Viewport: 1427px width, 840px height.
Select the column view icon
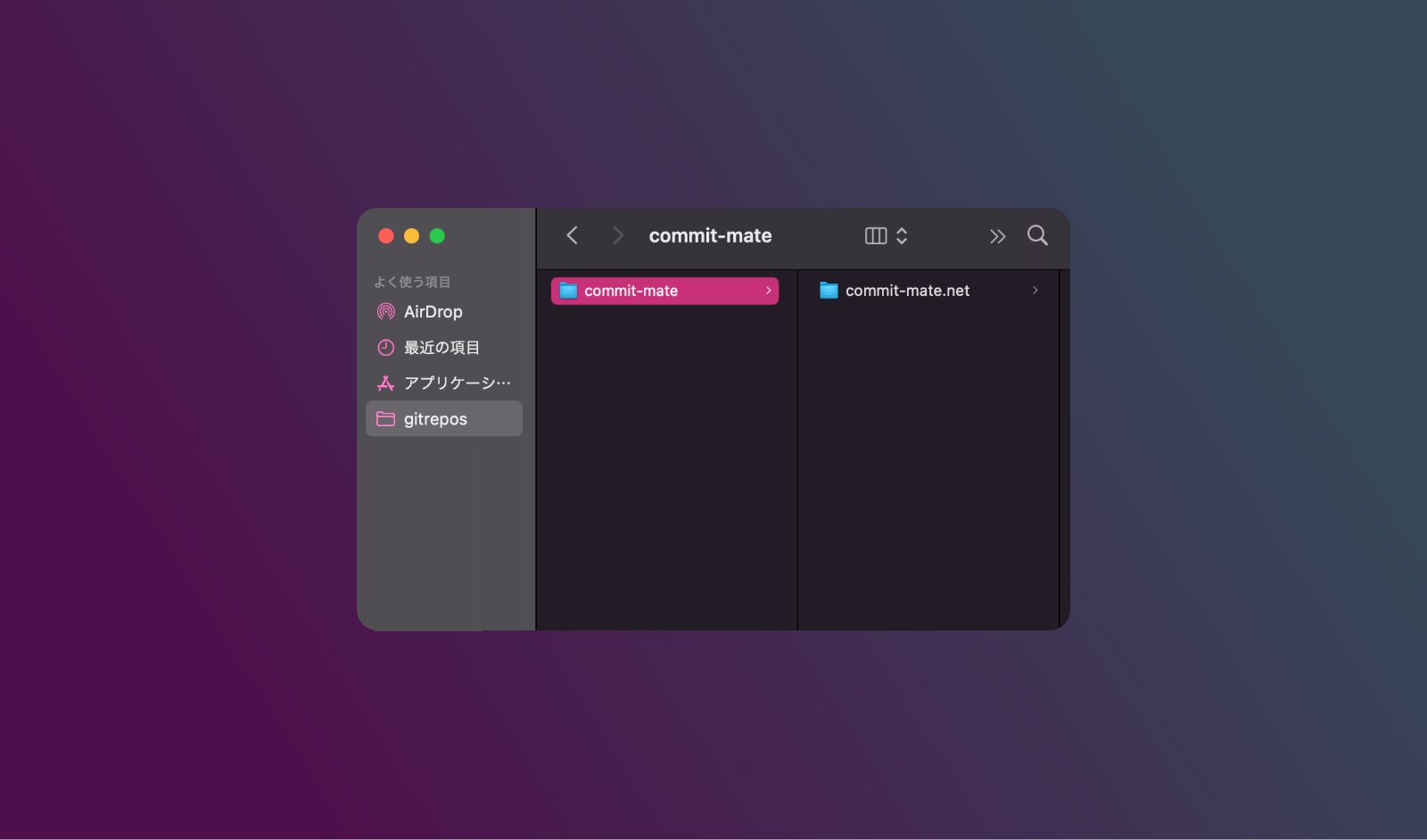[876, 235]
